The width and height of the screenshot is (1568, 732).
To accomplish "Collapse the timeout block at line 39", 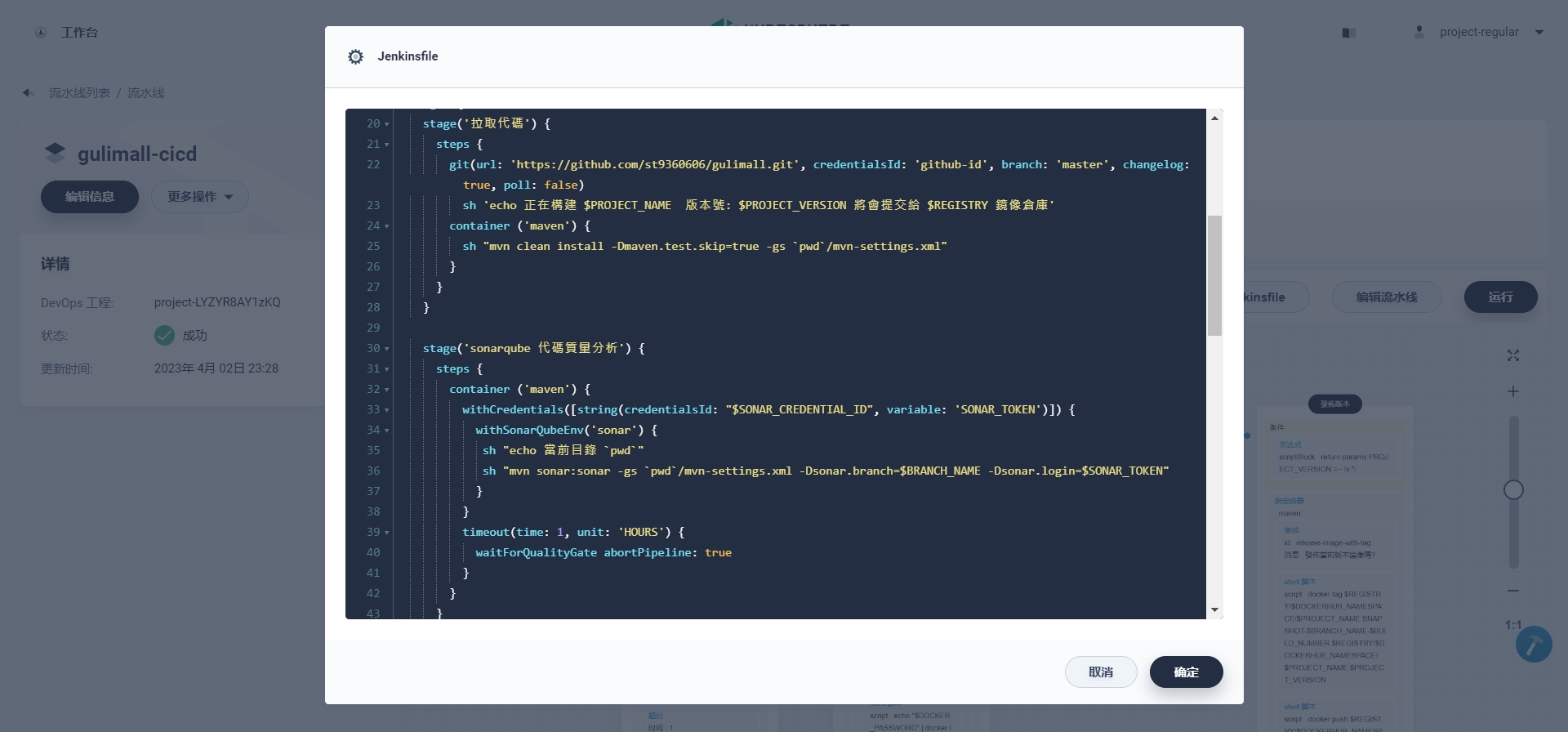I will pyautogui.click(x=386, y=533).
